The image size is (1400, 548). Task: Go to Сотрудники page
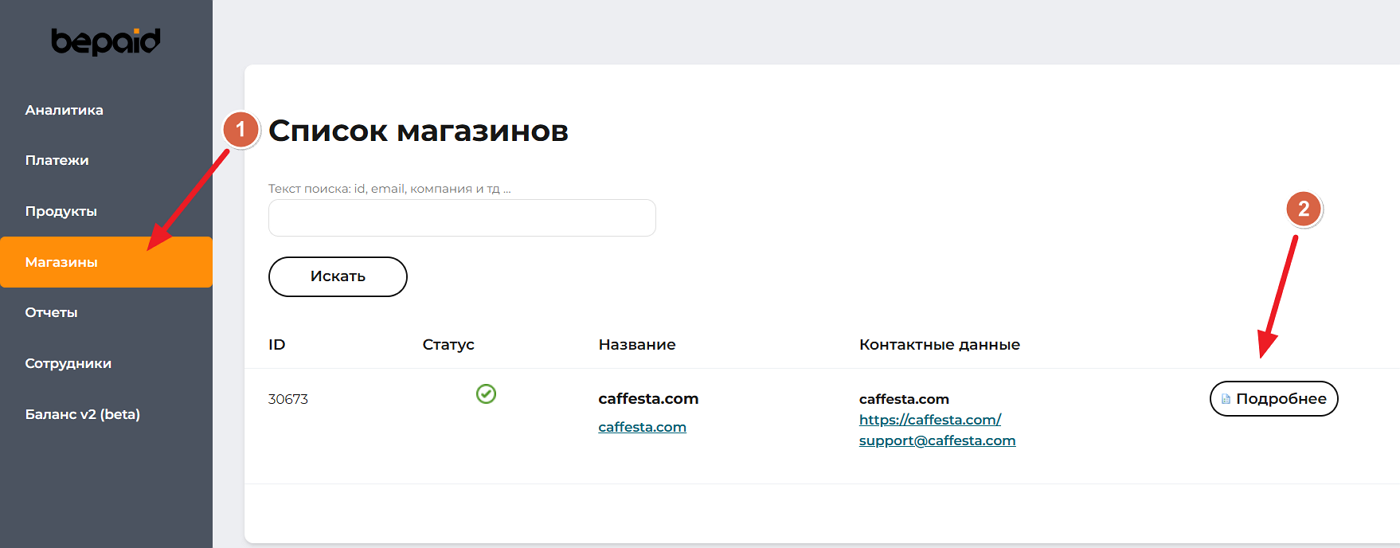[x=68, y=363]
